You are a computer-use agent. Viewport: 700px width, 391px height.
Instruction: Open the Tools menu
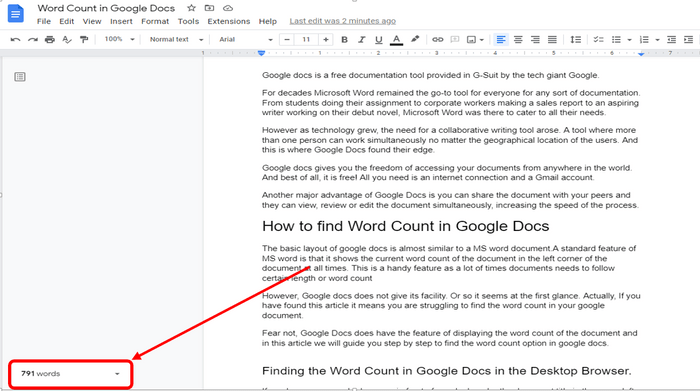coord(188,21)
